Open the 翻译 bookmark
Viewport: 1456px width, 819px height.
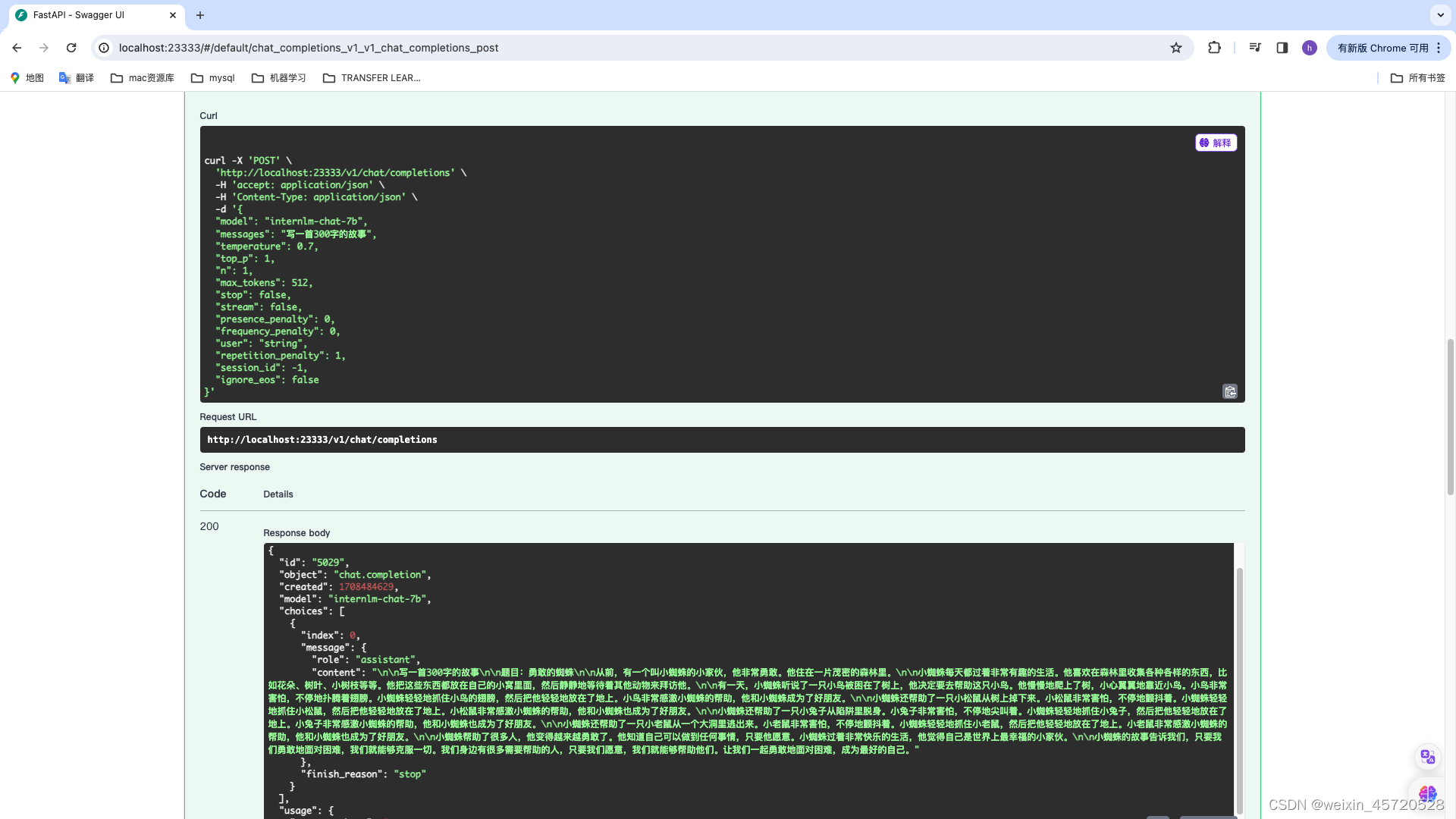coord(77,78)
